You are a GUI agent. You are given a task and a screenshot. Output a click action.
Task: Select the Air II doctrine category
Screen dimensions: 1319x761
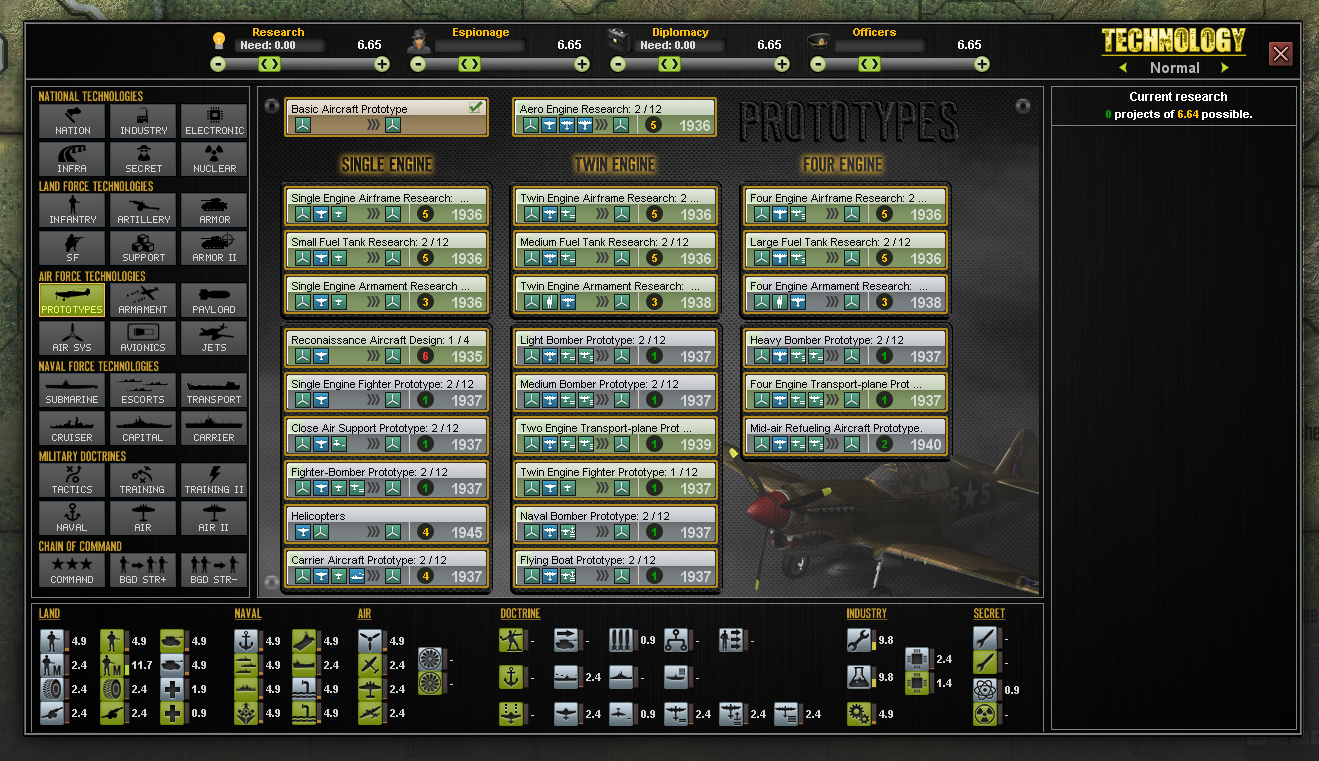214,518
